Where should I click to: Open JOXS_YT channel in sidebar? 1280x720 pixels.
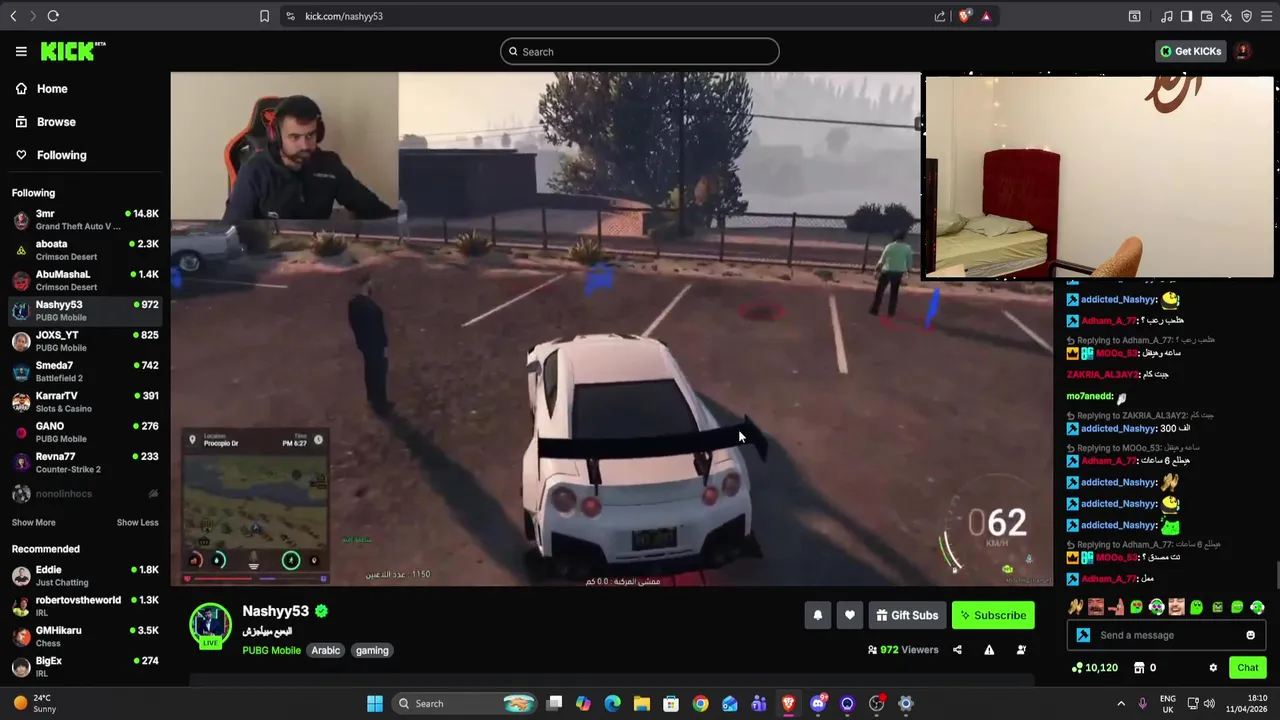coord(85,341)
